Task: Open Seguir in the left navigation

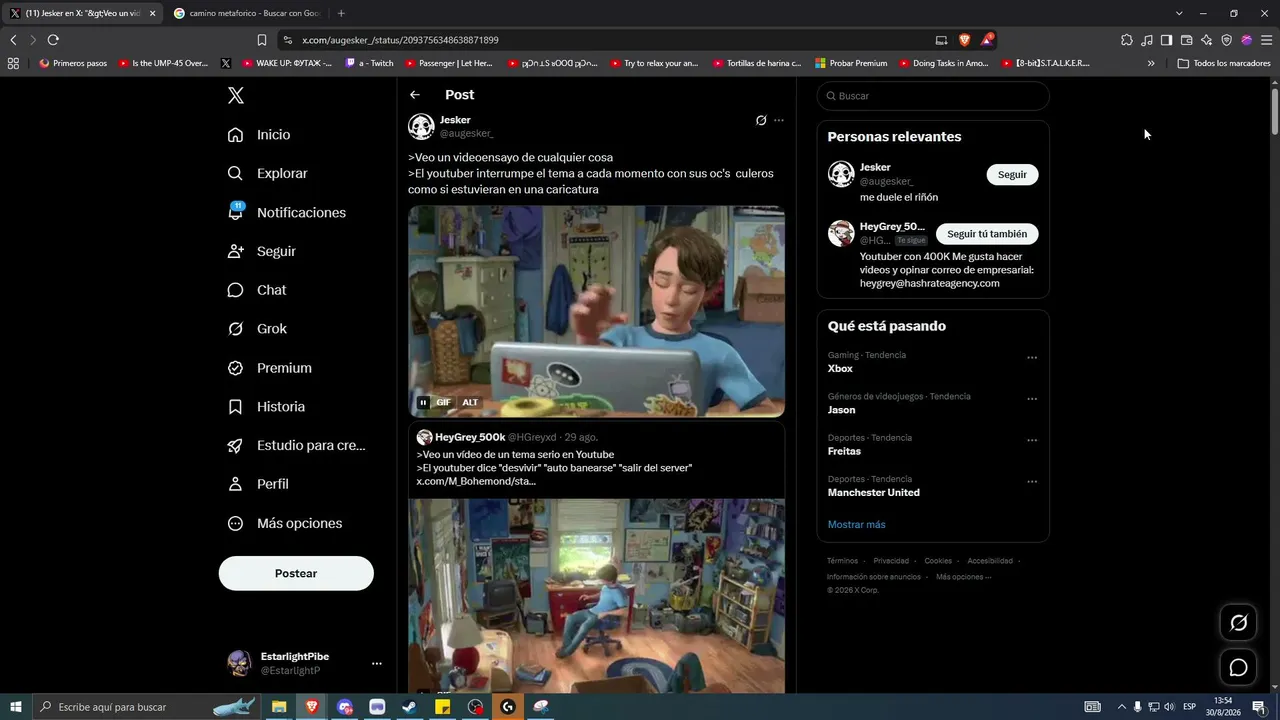Action: tap(262, 252)
